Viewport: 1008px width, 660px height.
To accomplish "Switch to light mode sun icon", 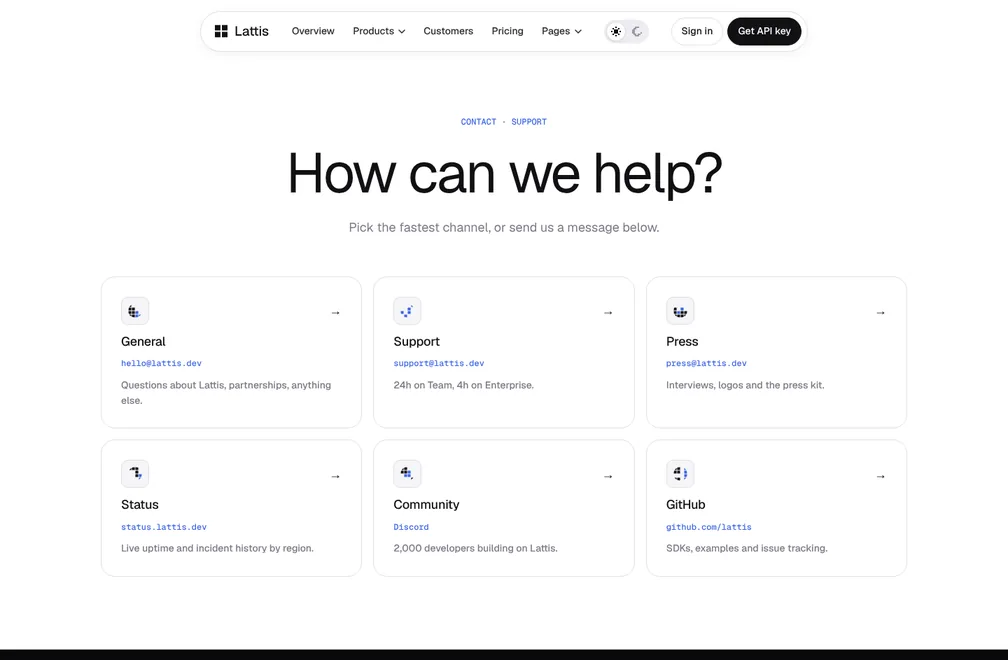I will point(616,31).
